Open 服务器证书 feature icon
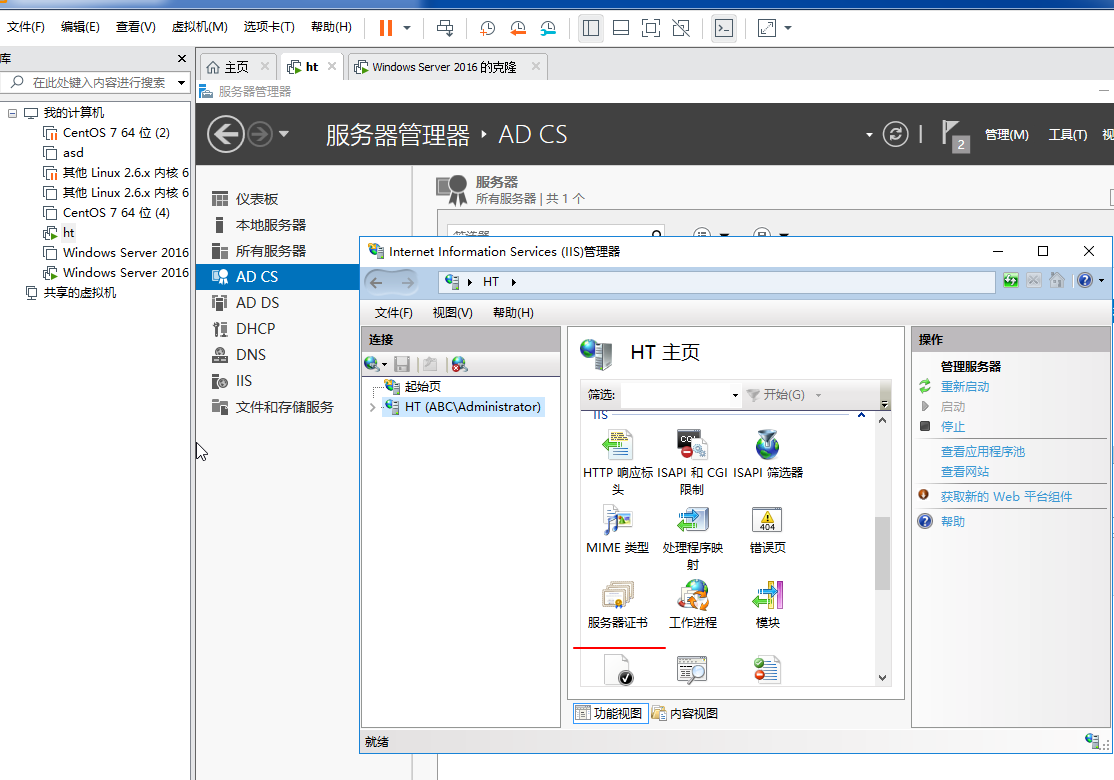 point(617,595)
